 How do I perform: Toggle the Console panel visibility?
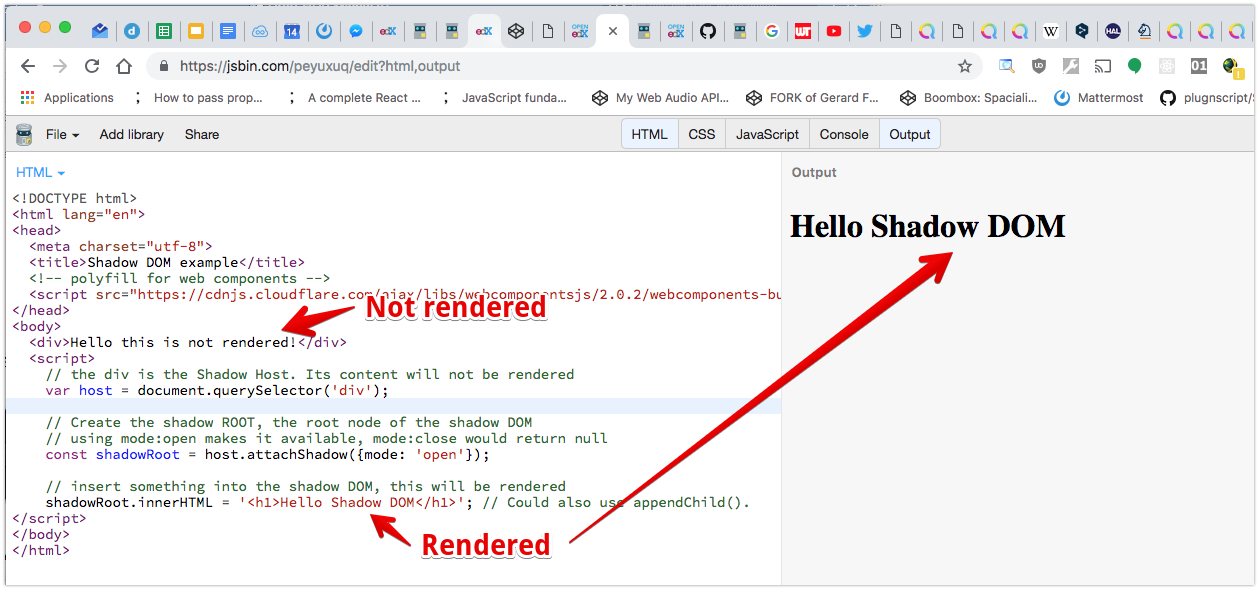tap(843, 133)
